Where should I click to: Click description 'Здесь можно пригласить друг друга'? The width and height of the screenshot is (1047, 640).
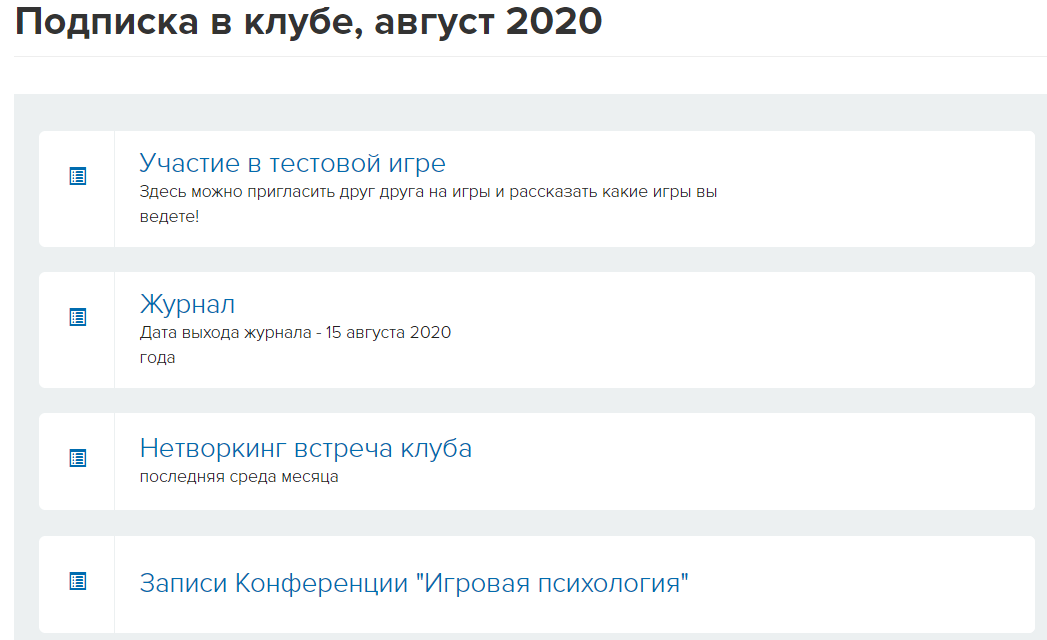coord(428,204)
